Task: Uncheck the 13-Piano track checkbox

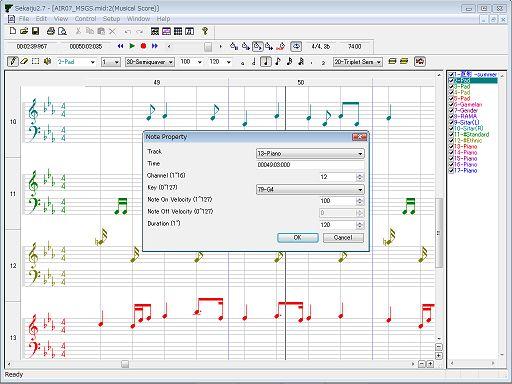Action: [451, 146]
